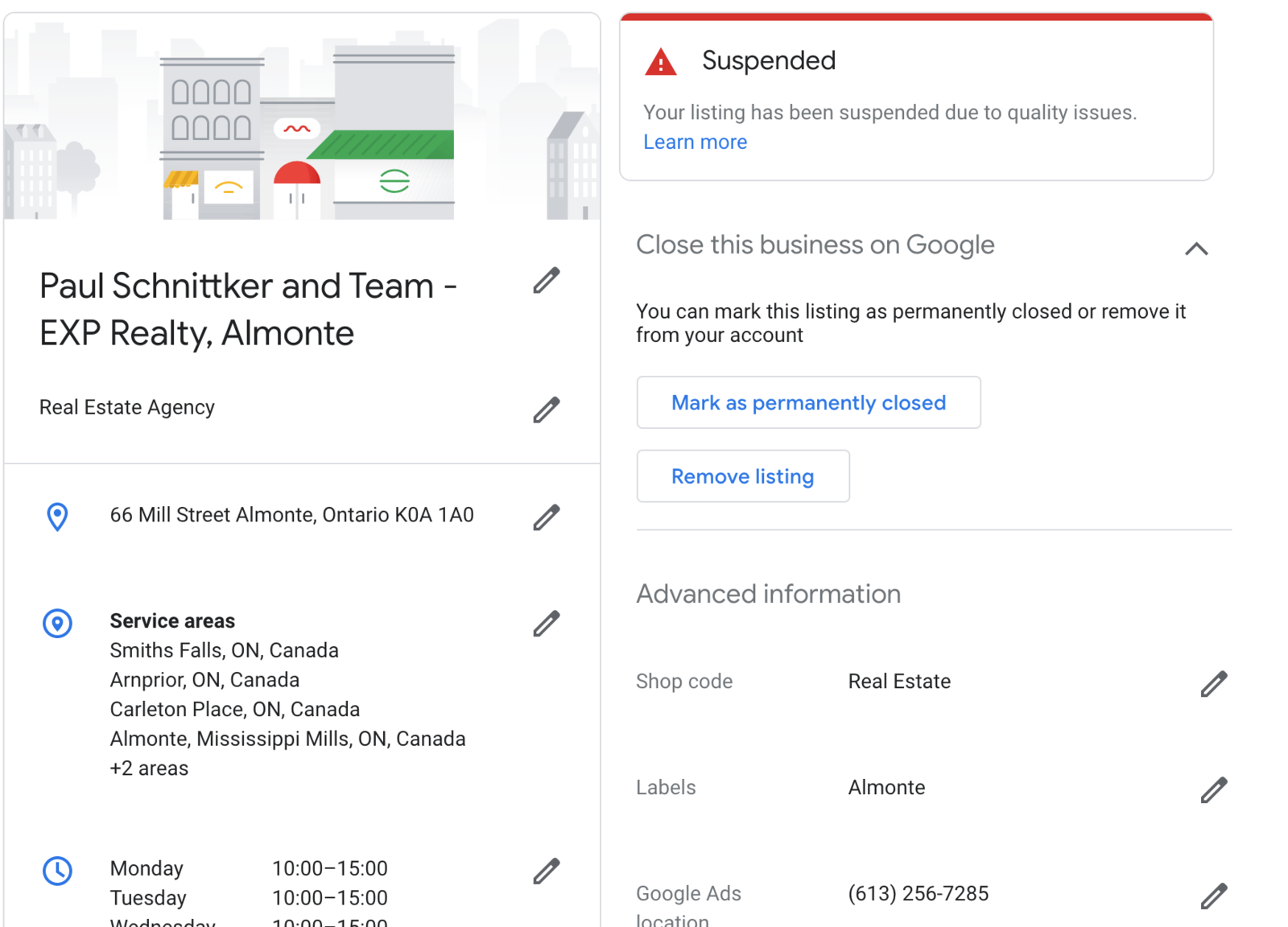
Task: Click Arnprior, ON, Canada service area
Action: click(204, 680)
